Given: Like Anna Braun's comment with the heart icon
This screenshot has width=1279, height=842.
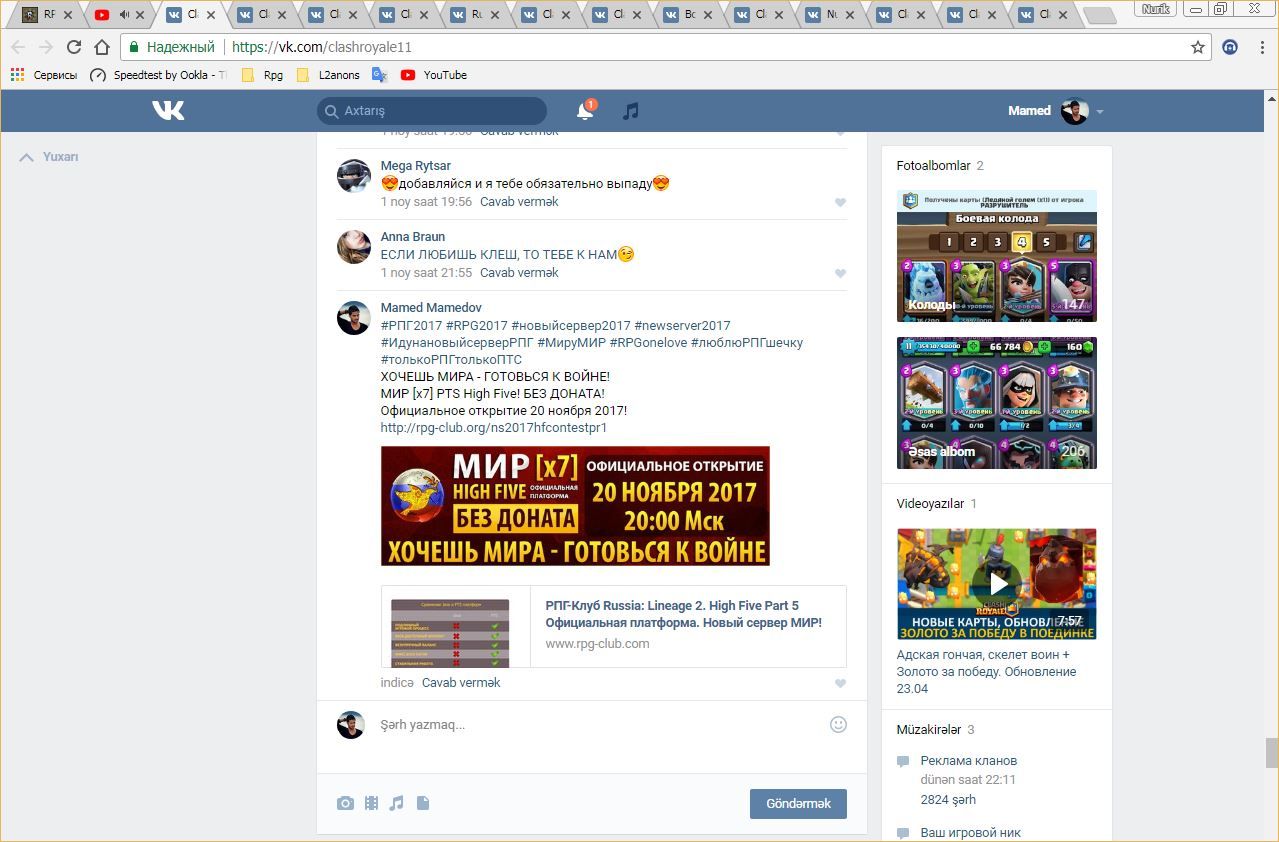Looking at the screenshot, I should 840,273.
